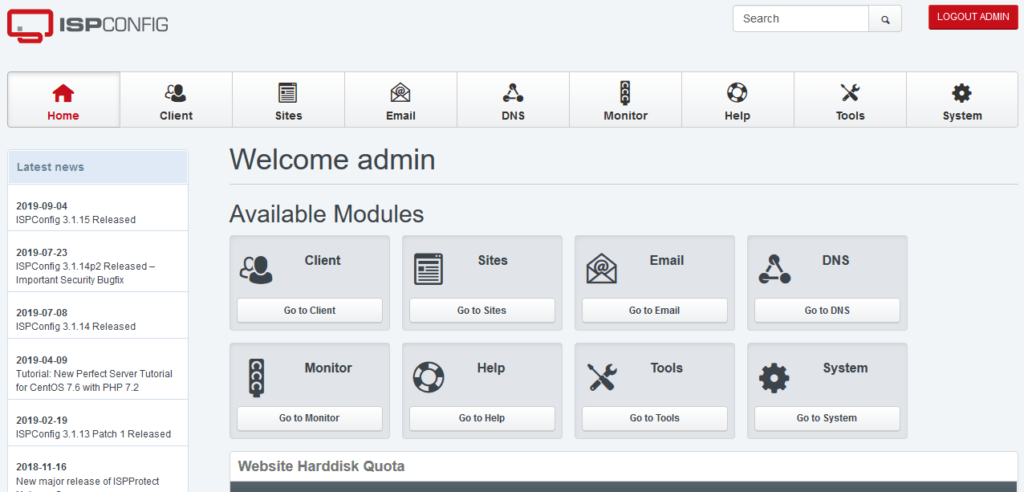Click the Client module card icon
Screen dimensions: 1024x492
point(256,269)
